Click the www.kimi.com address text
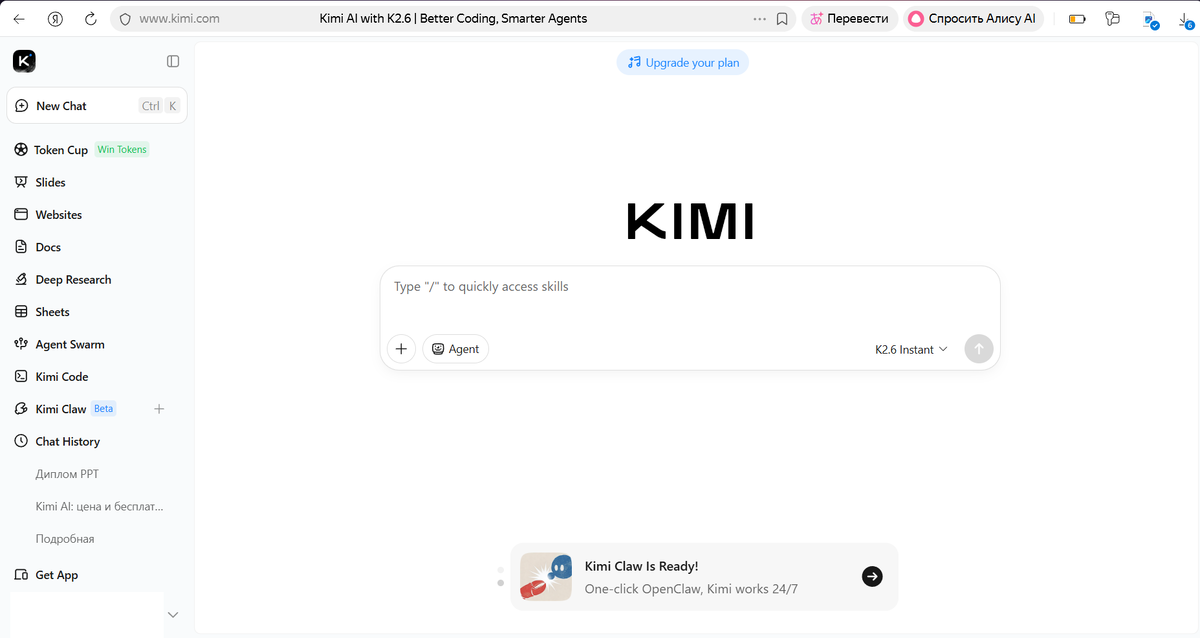This screenshot has width=1200, height=638. [x=179, y=18]
